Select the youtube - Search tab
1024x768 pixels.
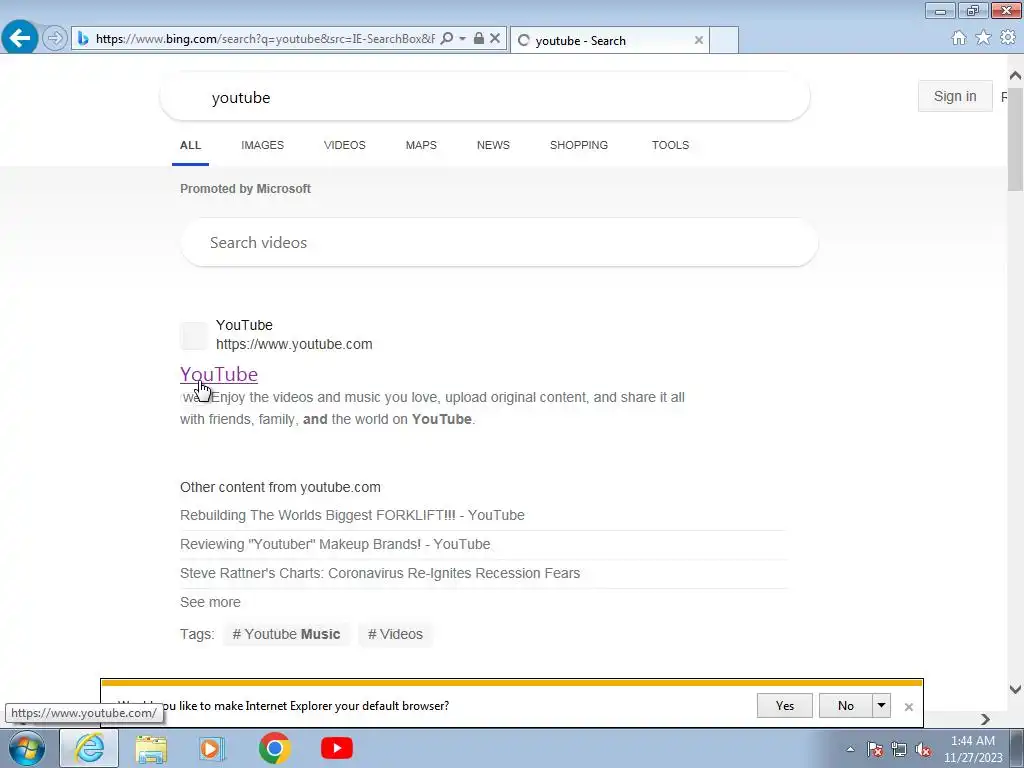609,40
